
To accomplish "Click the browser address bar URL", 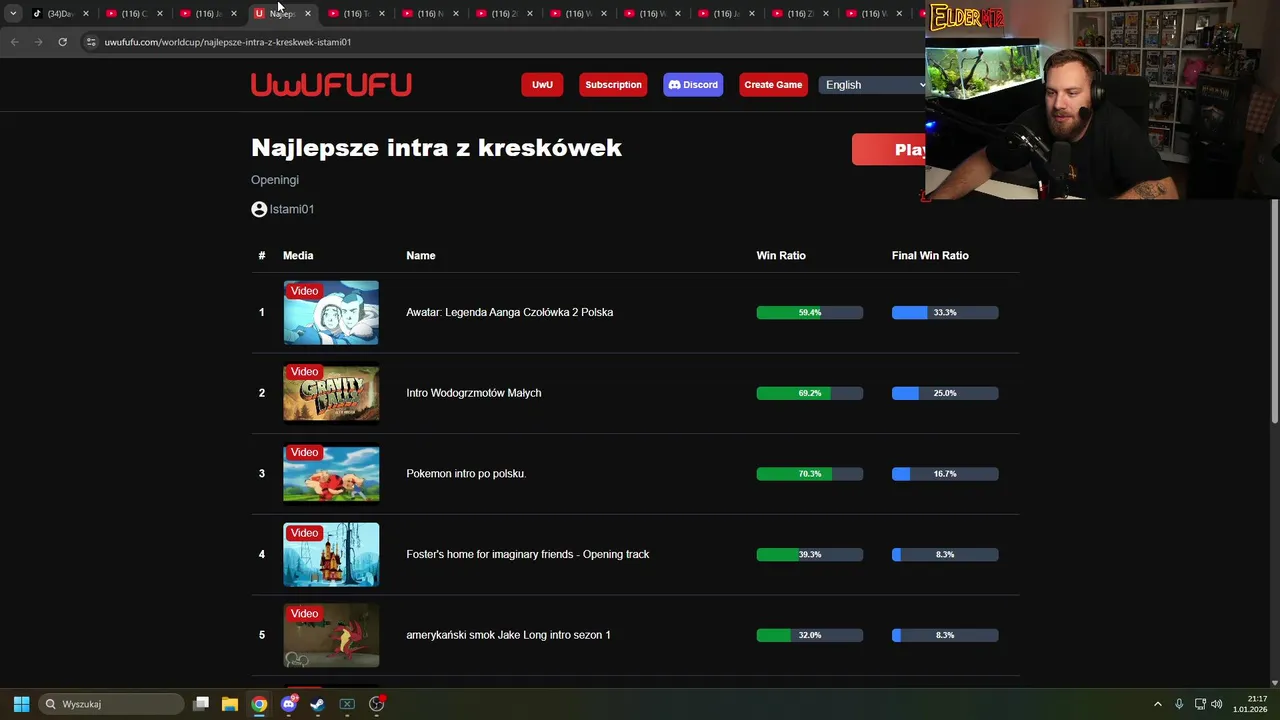I will 228,42.
